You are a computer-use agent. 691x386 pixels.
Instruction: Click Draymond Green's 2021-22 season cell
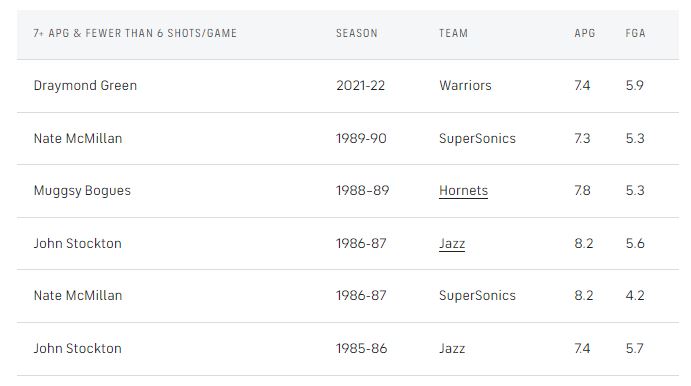(360, 85)
